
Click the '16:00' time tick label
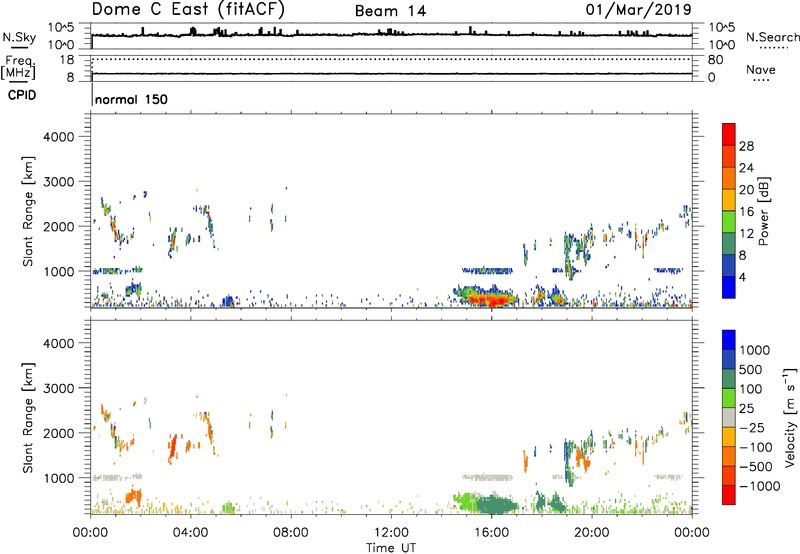pyautogui.click(x=491, y=533)
